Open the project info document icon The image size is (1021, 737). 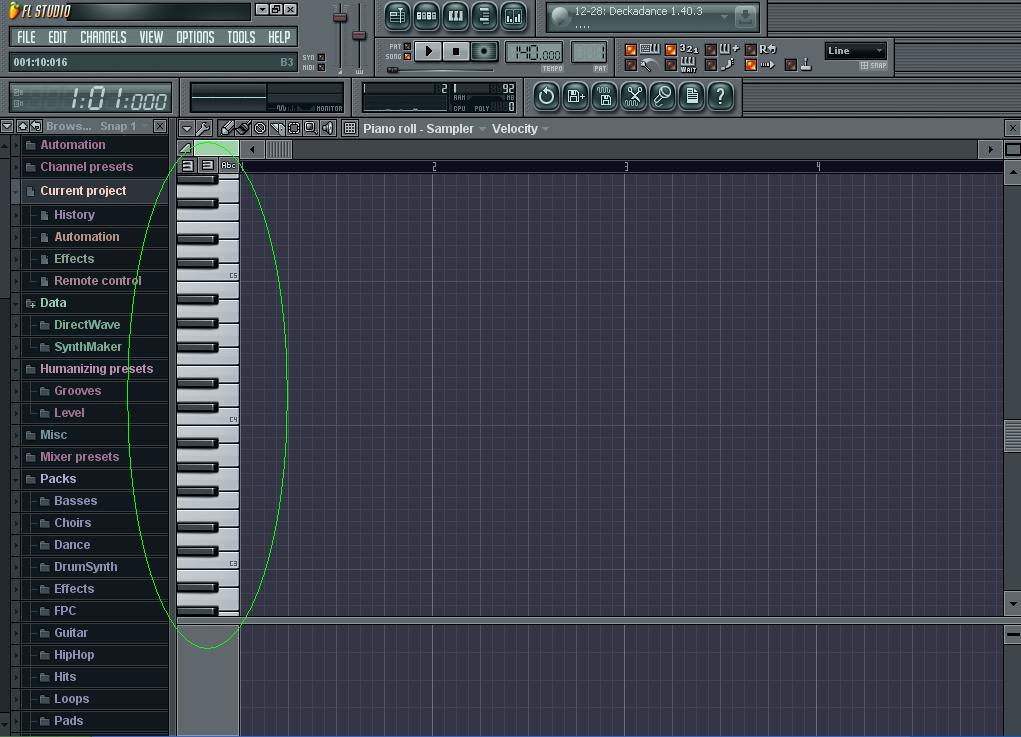[x=692, y=96]
